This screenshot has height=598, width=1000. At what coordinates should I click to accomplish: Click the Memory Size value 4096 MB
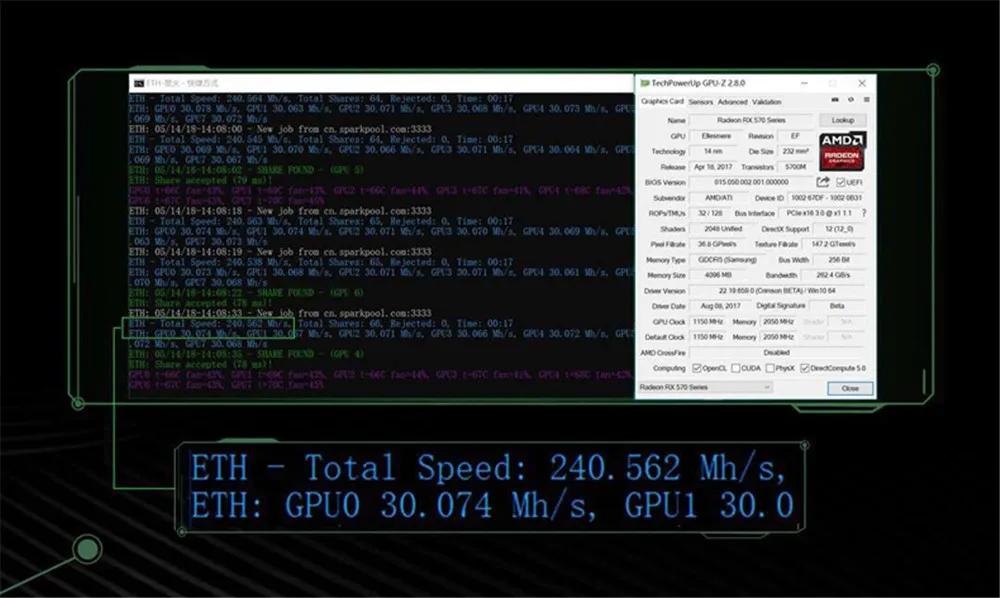718,275
